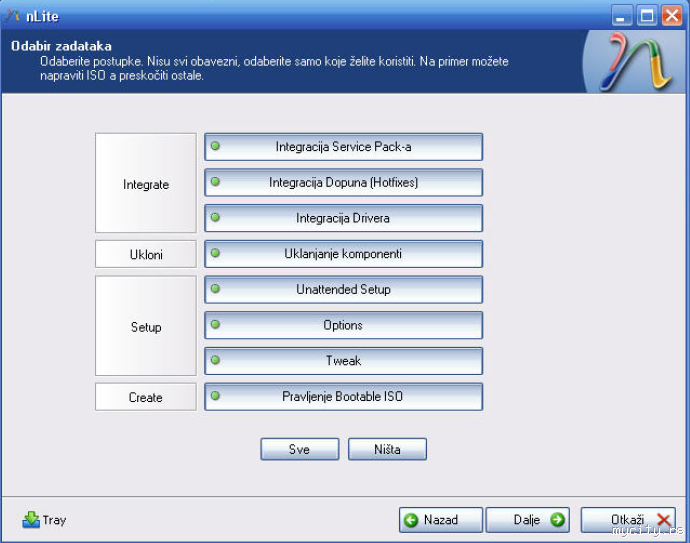Maximize the nLite window
Screen dimensions: 690x543
(646, 16)
